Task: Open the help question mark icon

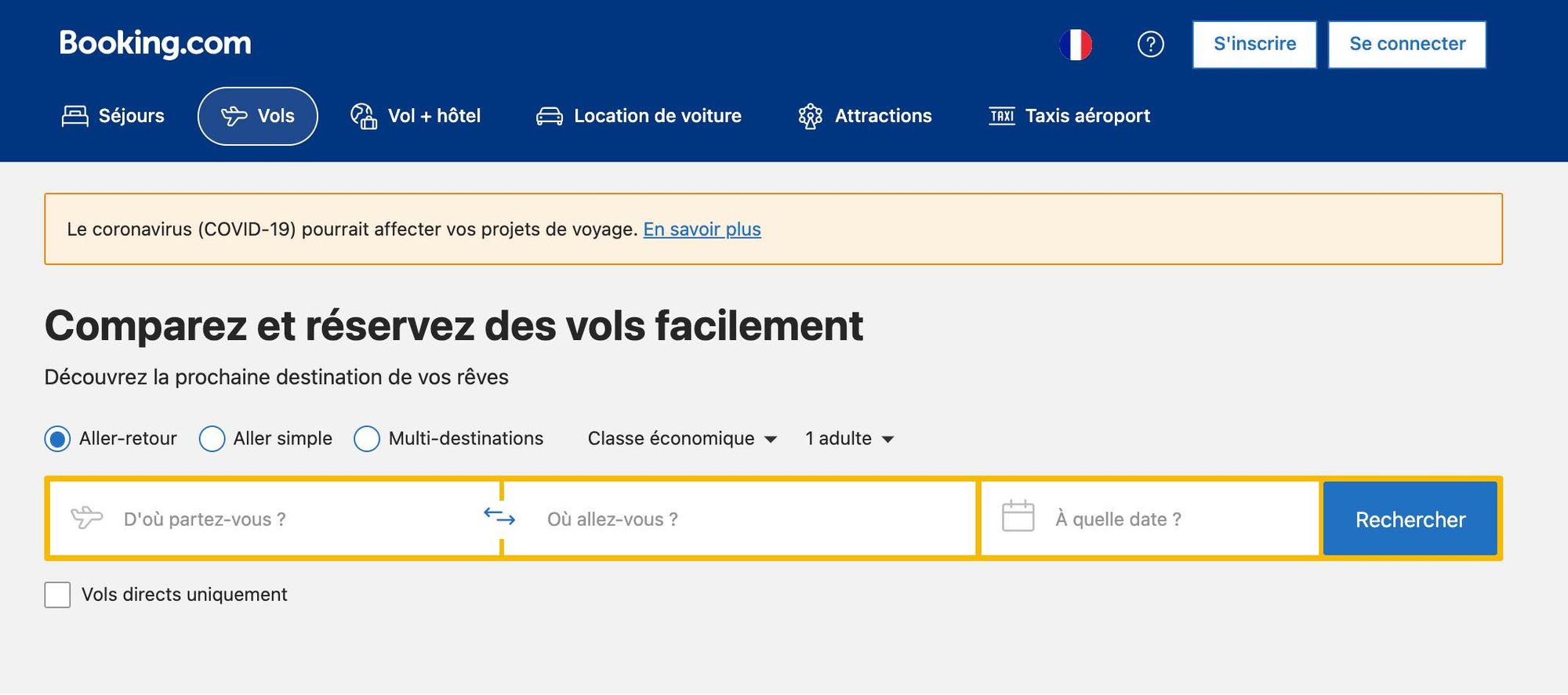Action: [1151, 45]
